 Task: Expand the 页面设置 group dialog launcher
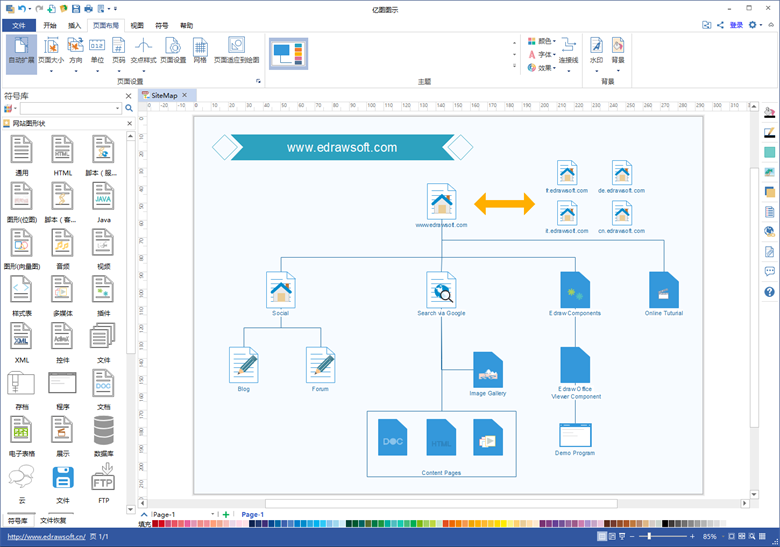[258, 81]
